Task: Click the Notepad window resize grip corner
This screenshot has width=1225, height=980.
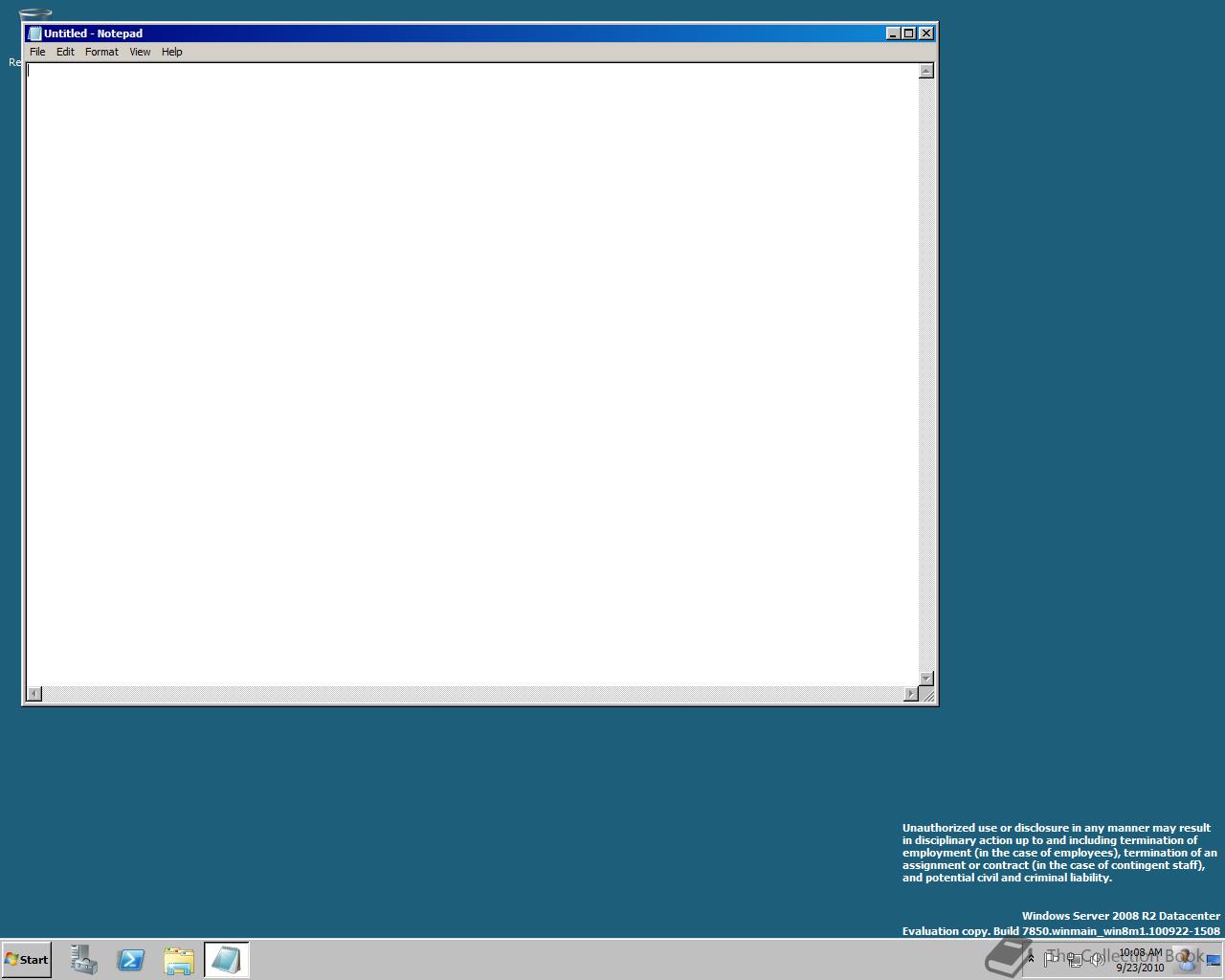Action: pos(926,695)
